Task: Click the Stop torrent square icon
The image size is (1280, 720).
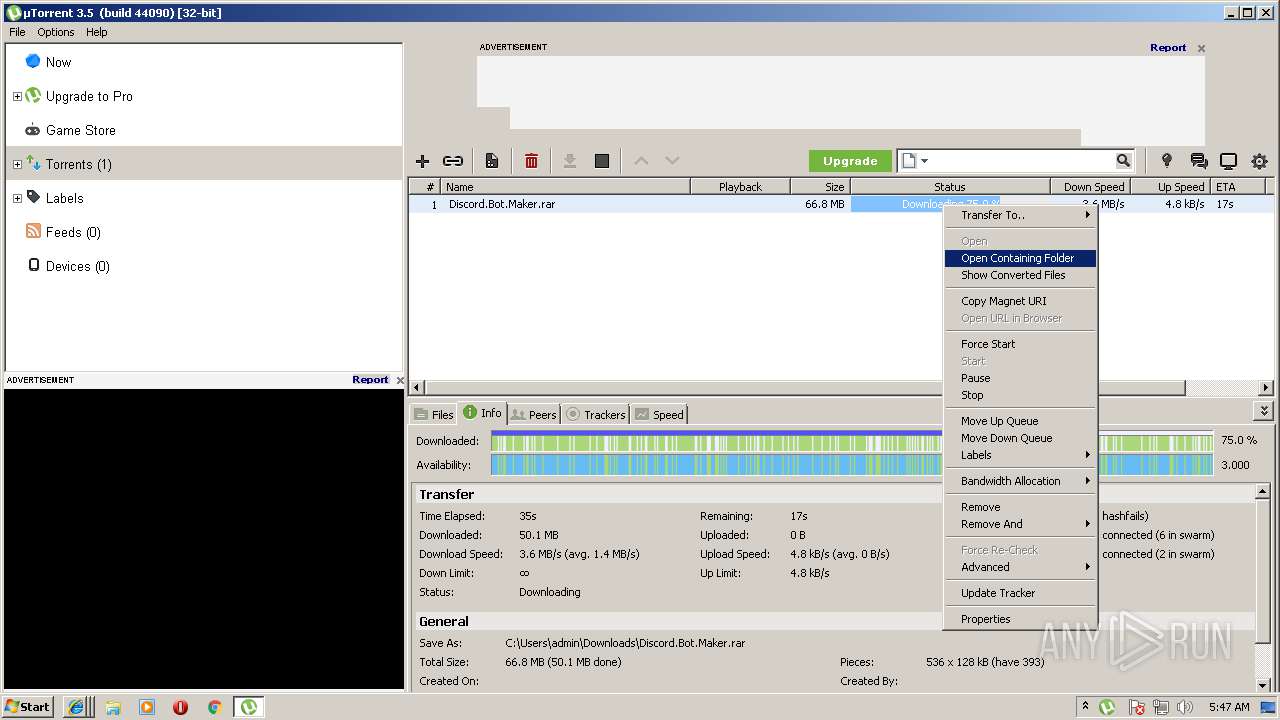Action: tap(602, 161)
